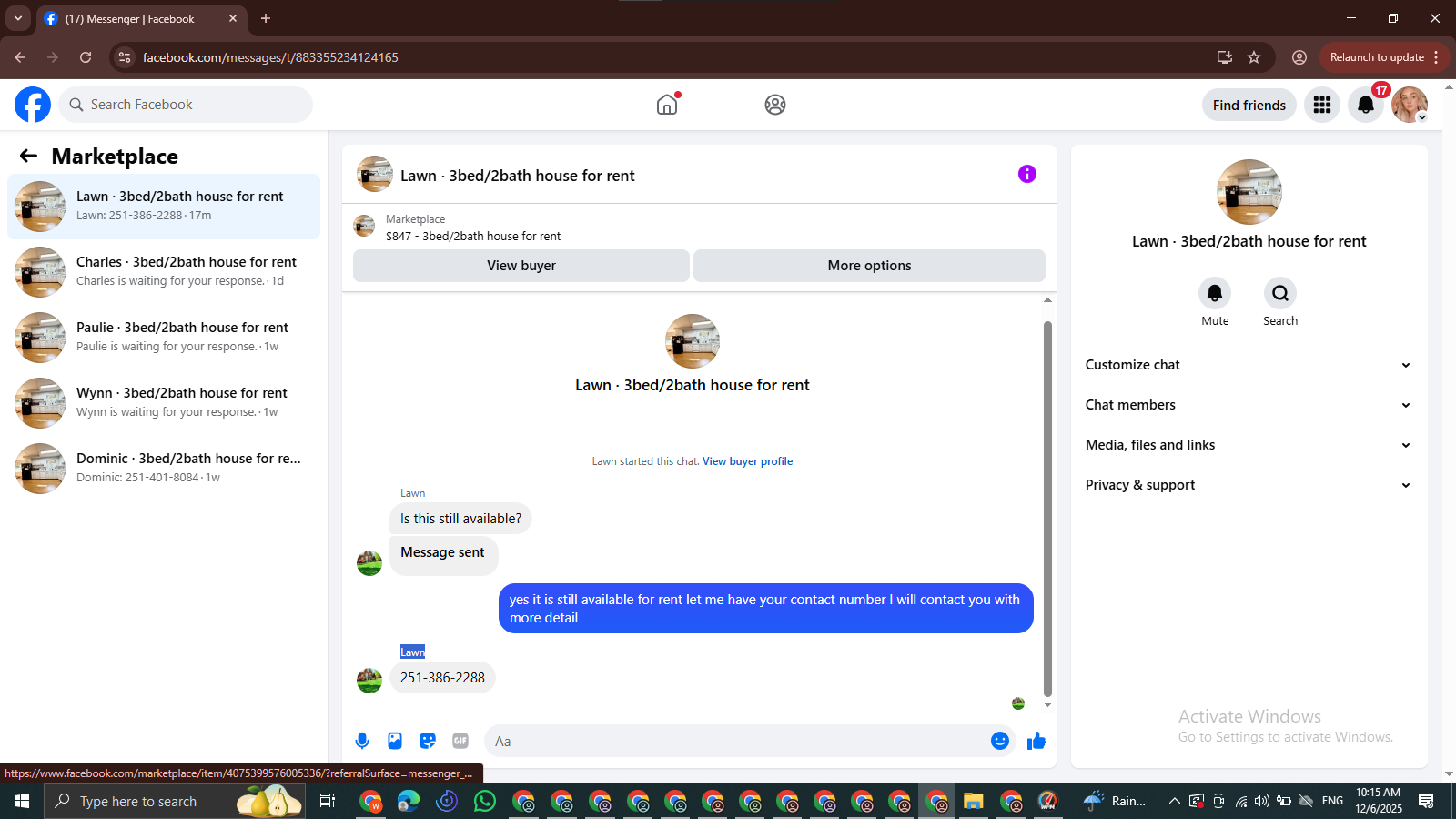Open File Explorer from the taskbar

[x=974, y=801]
